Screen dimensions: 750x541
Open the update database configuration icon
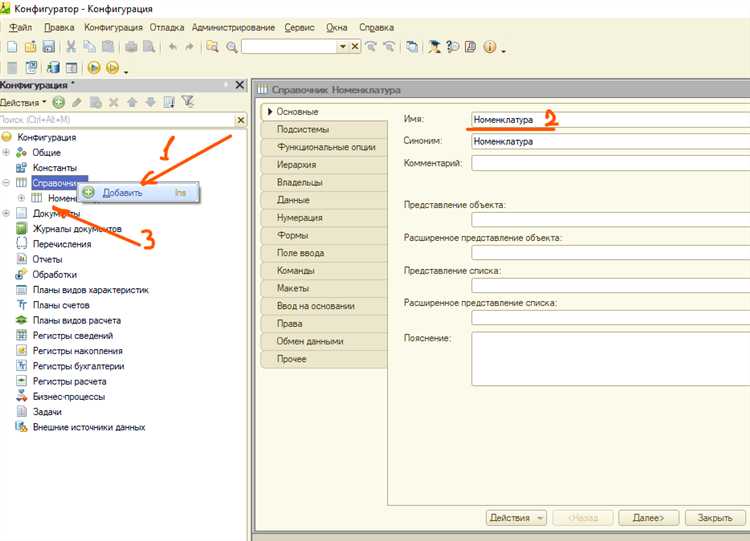coord(53,67)
